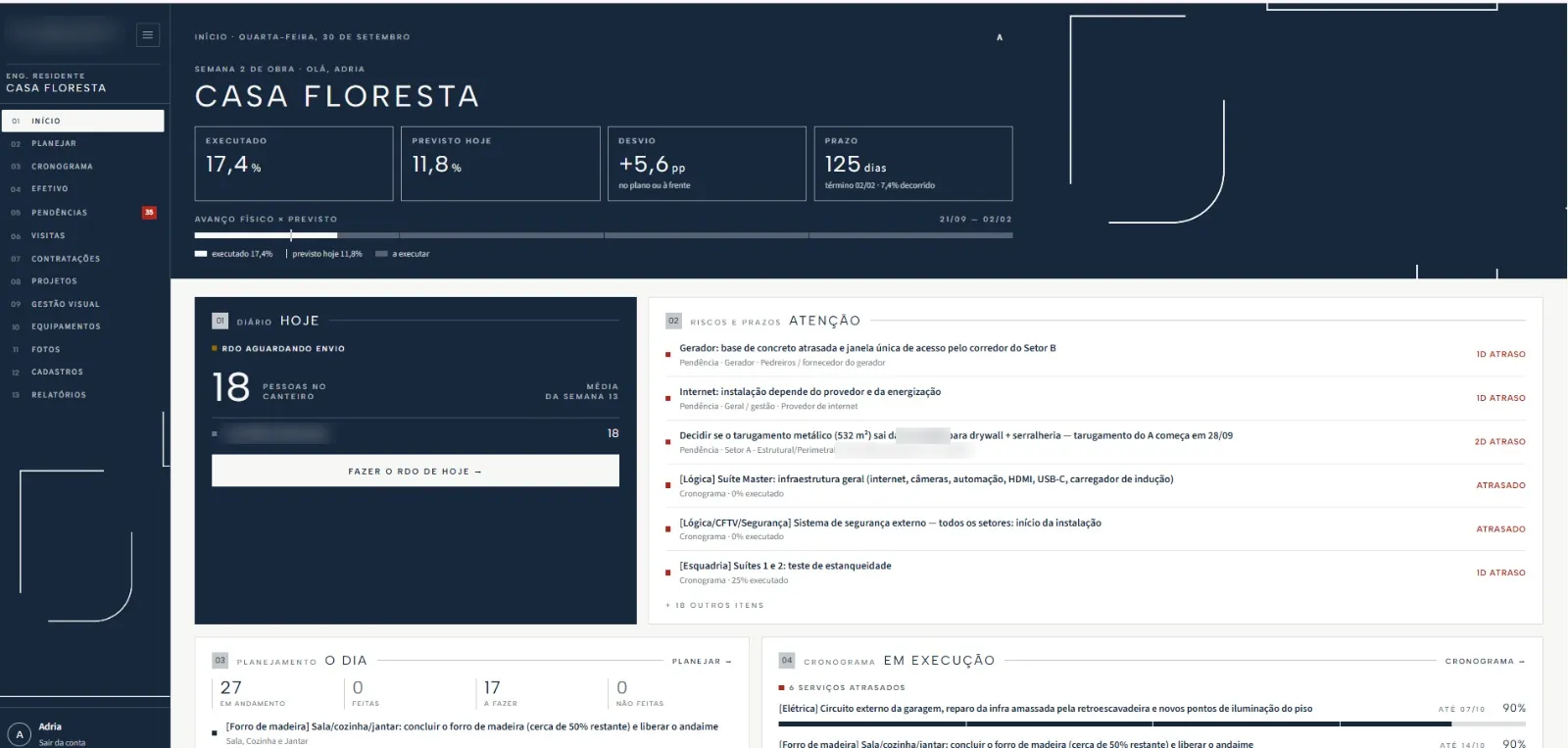Click the Circuito externo da garagem progress bar
Viewport: 1568px width, 748px height.
coord(1151,724)
